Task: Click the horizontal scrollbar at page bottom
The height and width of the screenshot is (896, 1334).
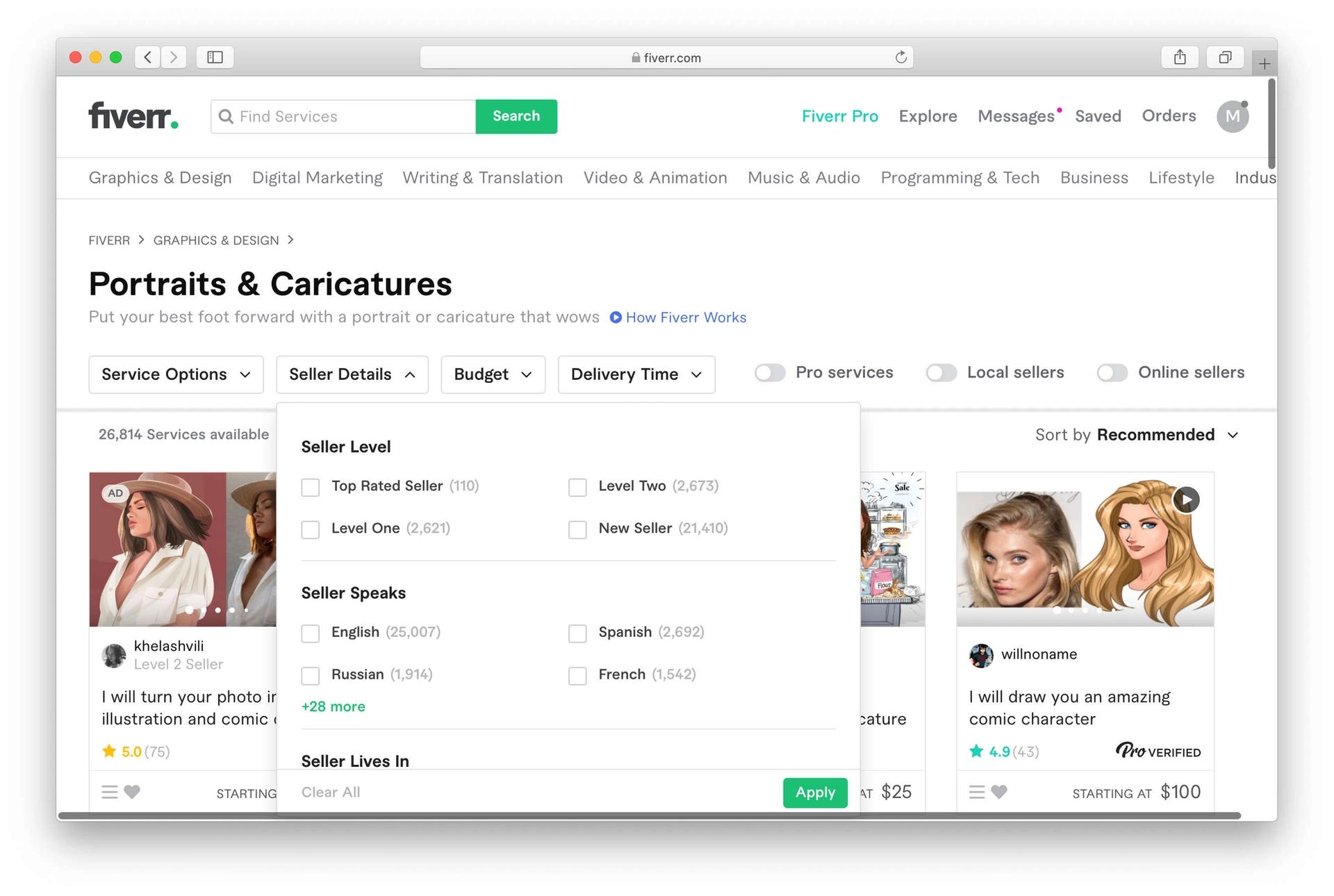Action: [650, 815]
